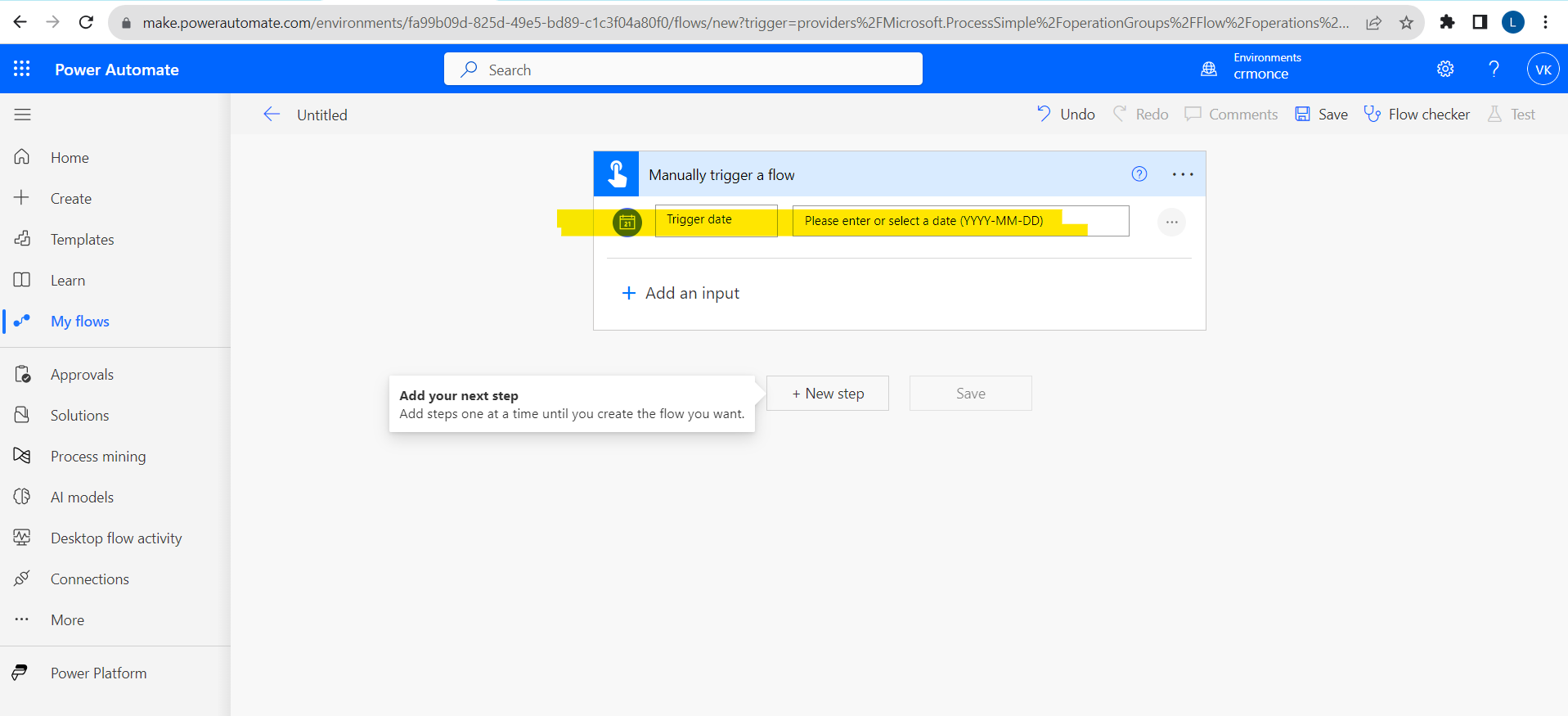The height and width of the screenshot is (716, 1568).
Task: Click the AI models brain icon
Action: 22,496
